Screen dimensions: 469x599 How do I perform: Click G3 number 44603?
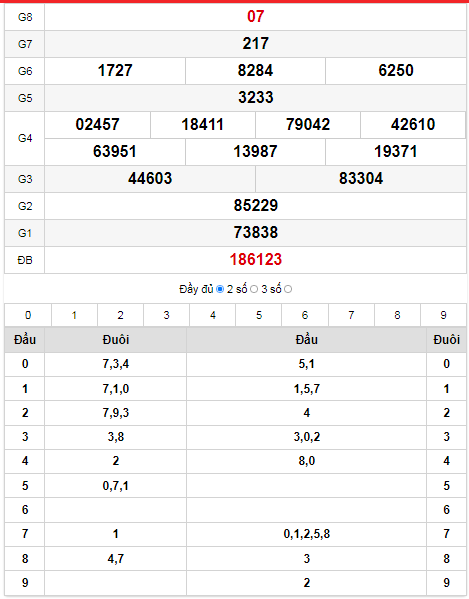150,179
